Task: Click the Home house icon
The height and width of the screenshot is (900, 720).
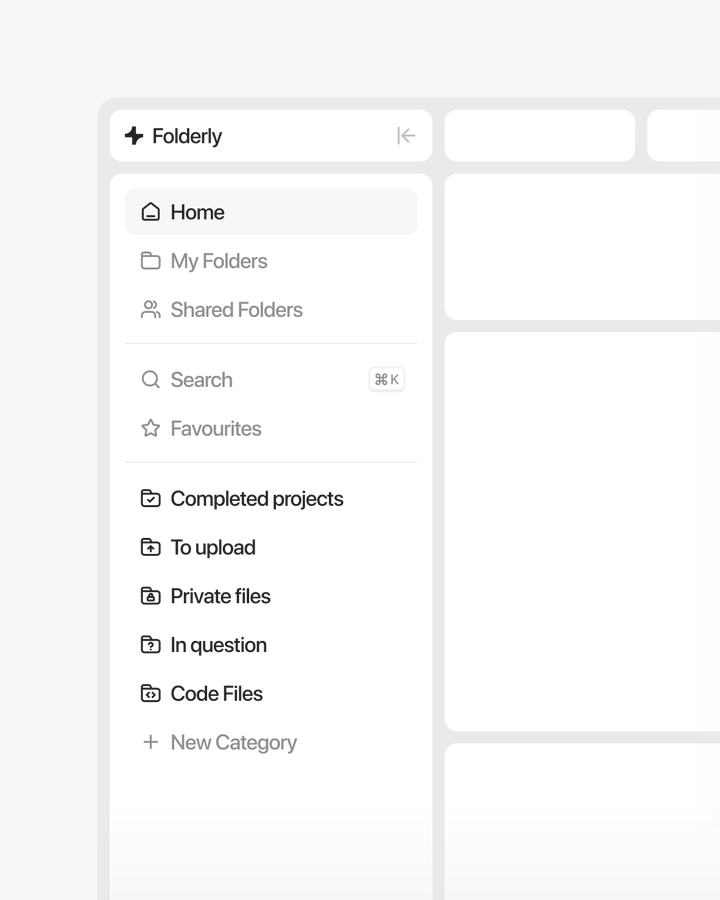Action: click(151, 212)
